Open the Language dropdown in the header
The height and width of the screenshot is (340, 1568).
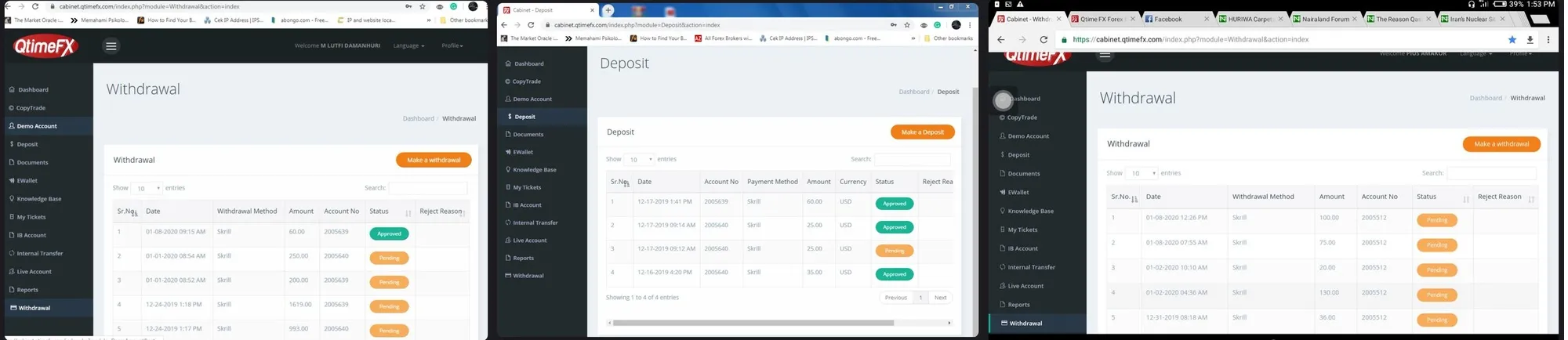point(408,45)
